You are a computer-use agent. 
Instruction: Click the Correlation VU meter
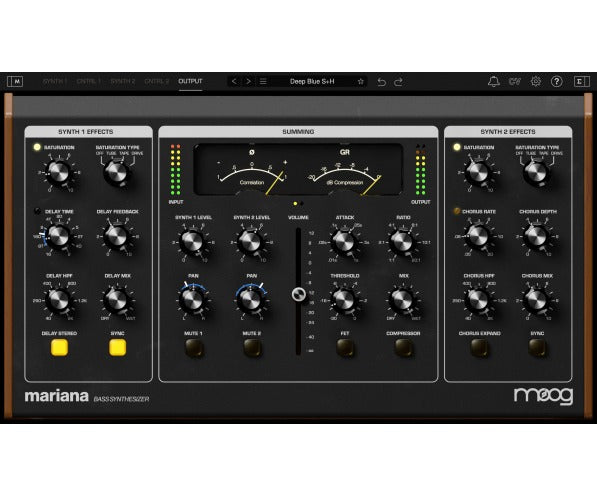[251, 171]
